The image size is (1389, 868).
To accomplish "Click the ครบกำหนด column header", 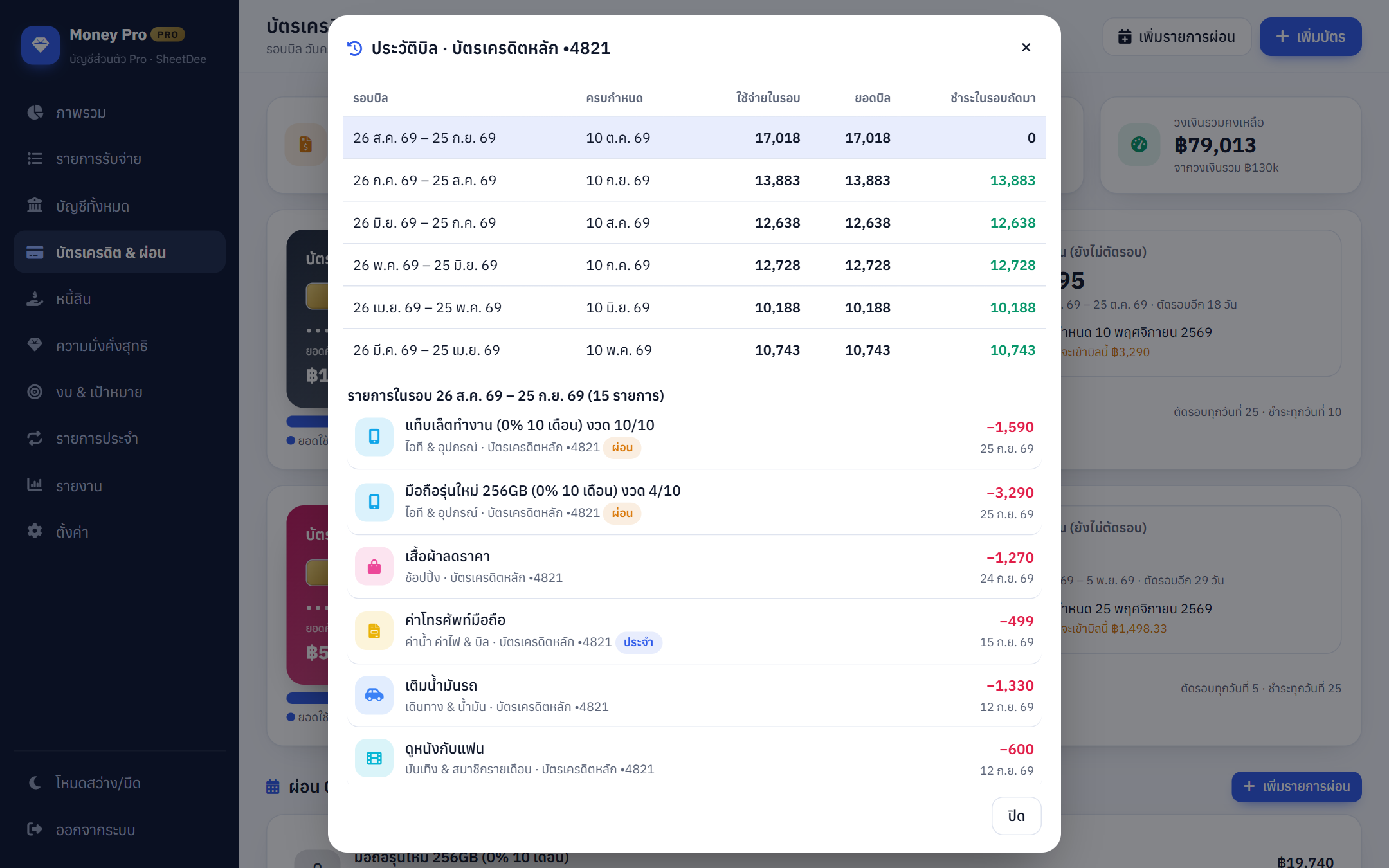I will click(614, 98).
